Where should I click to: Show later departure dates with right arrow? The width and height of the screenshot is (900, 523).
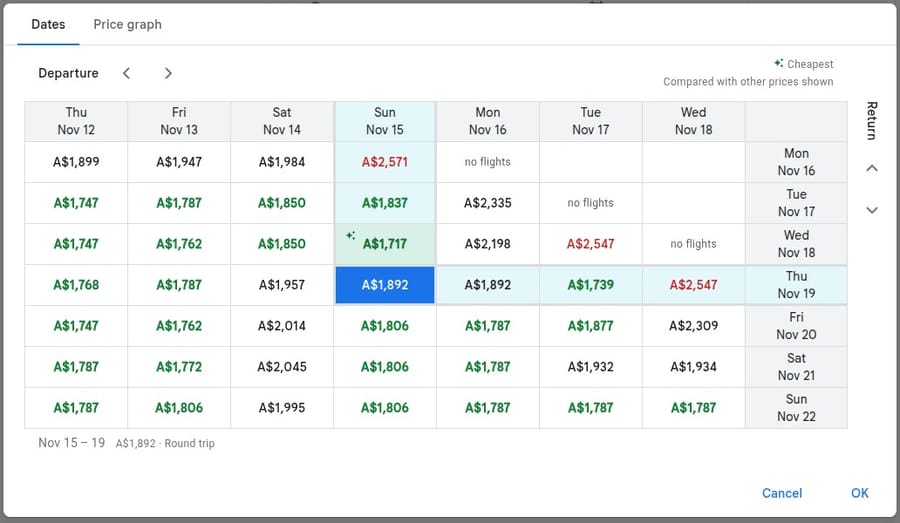[x=168, y=73]
